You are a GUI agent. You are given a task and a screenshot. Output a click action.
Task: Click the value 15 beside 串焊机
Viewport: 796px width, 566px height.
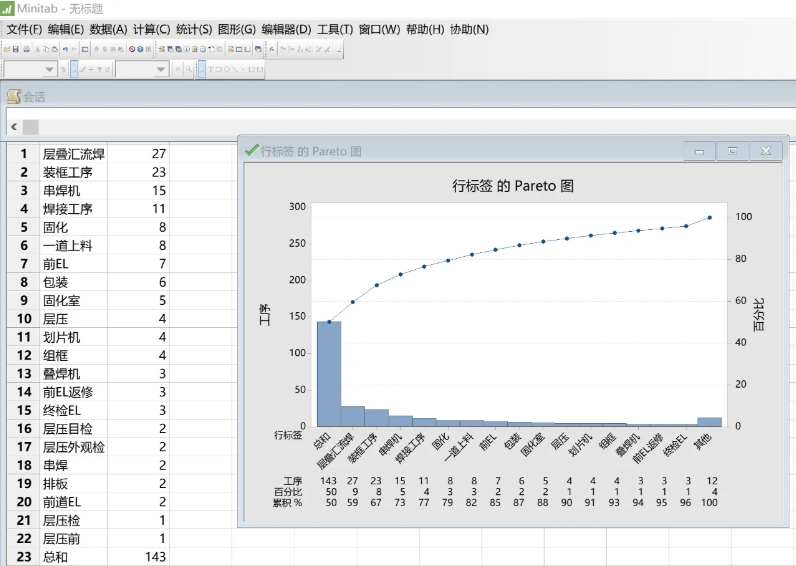(x=158, y=190)
